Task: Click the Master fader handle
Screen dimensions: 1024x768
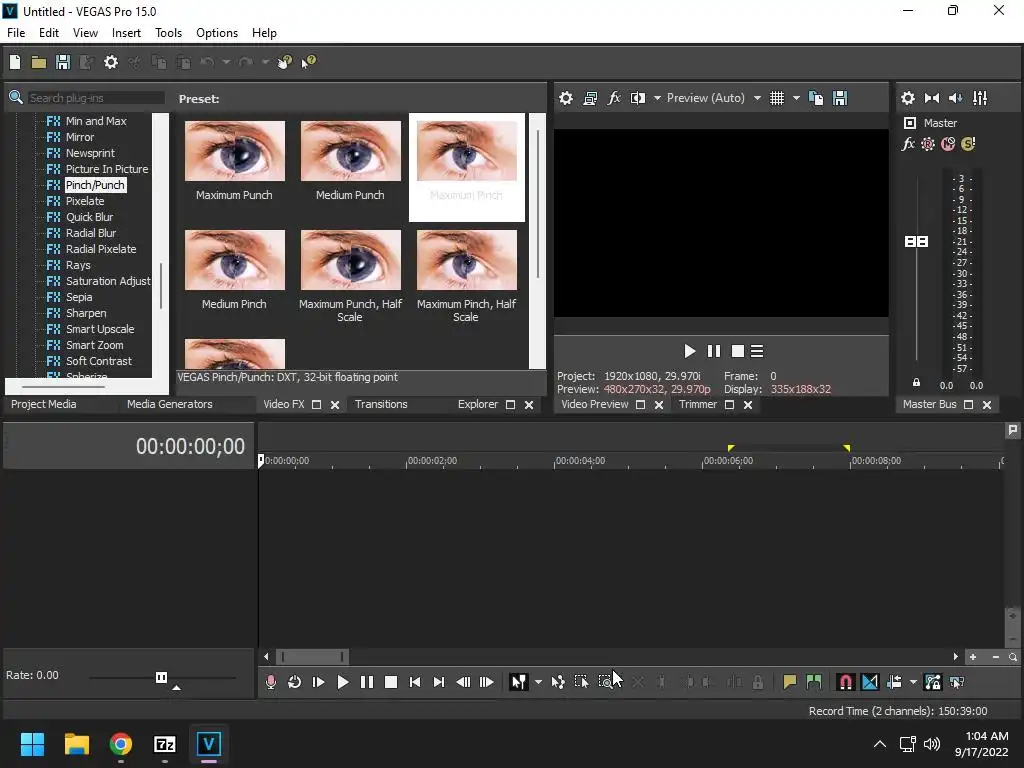Action: click(x=916, y=242)
